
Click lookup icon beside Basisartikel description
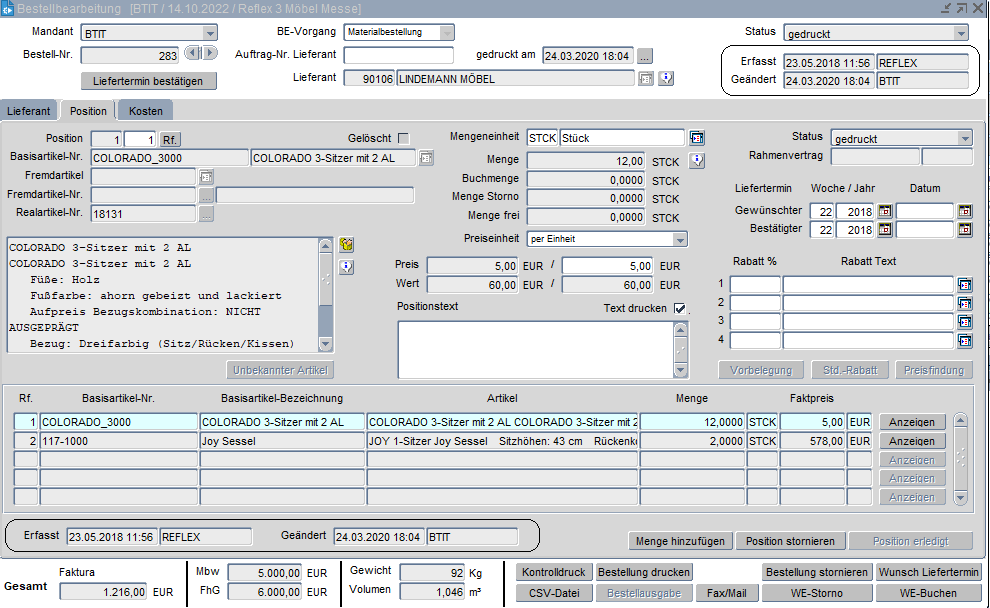[x=426, y=157]
